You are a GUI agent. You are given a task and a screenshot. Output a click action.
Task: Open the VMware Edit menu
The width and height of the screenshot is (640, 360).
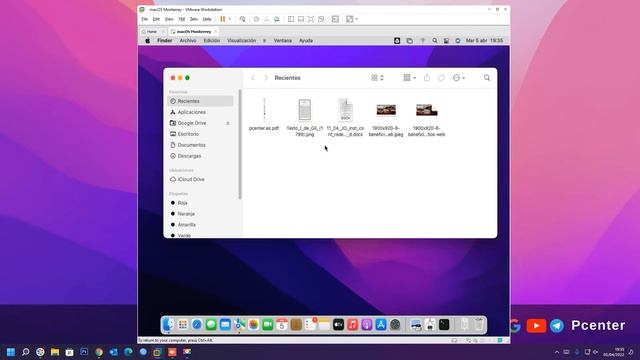(156, 19)
